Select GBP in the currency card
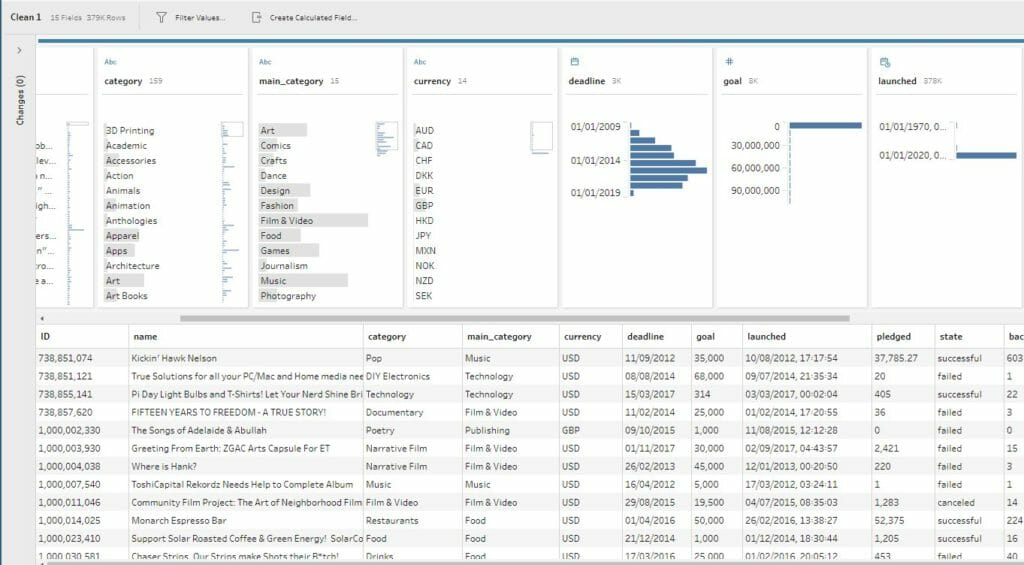The height and width of the screenshot is (565, 1024). tap(424, 206)
